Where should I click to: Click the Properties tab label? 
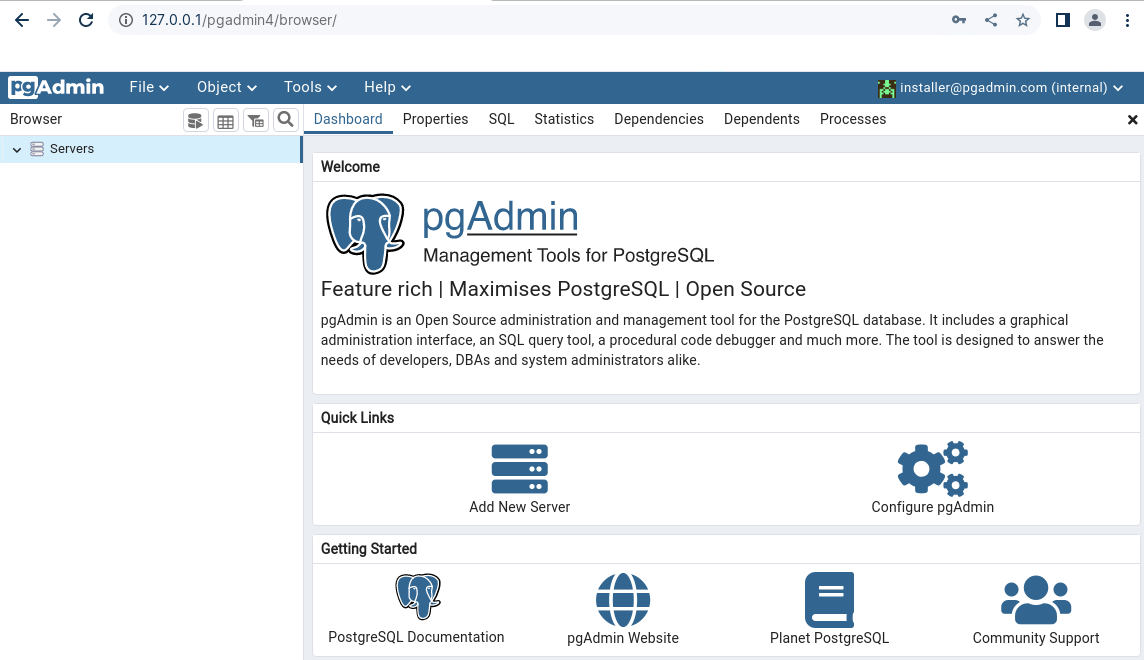click(435, 119)
